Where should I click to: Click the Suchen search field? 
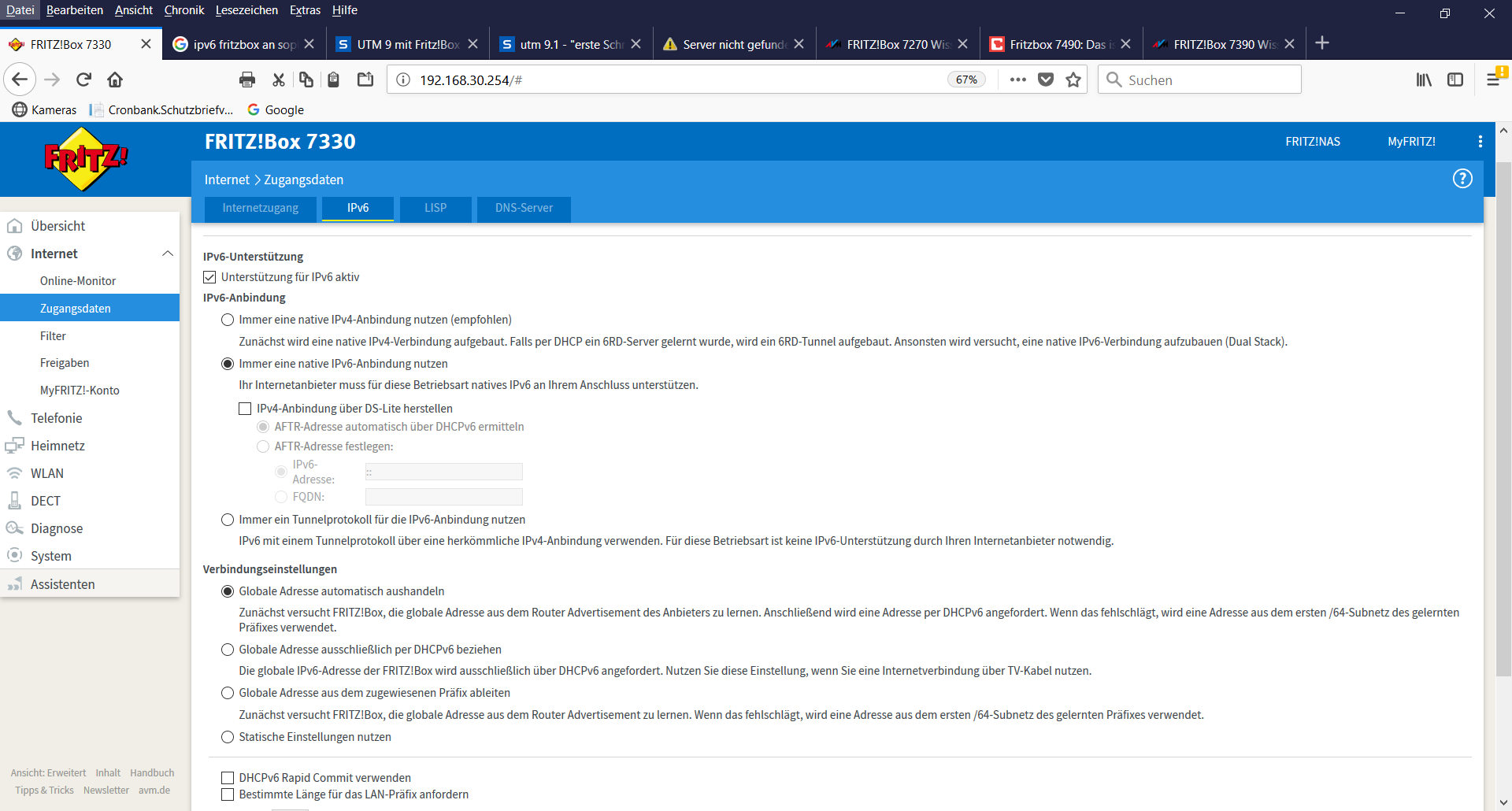click(1199, 80)
